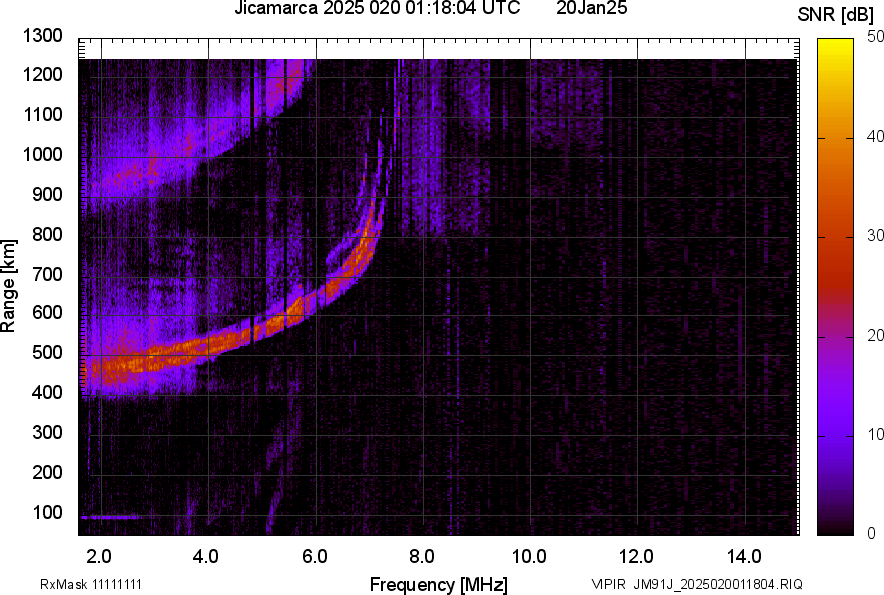
Task: Click the range tick label 1200
Action: pos(42,74)
